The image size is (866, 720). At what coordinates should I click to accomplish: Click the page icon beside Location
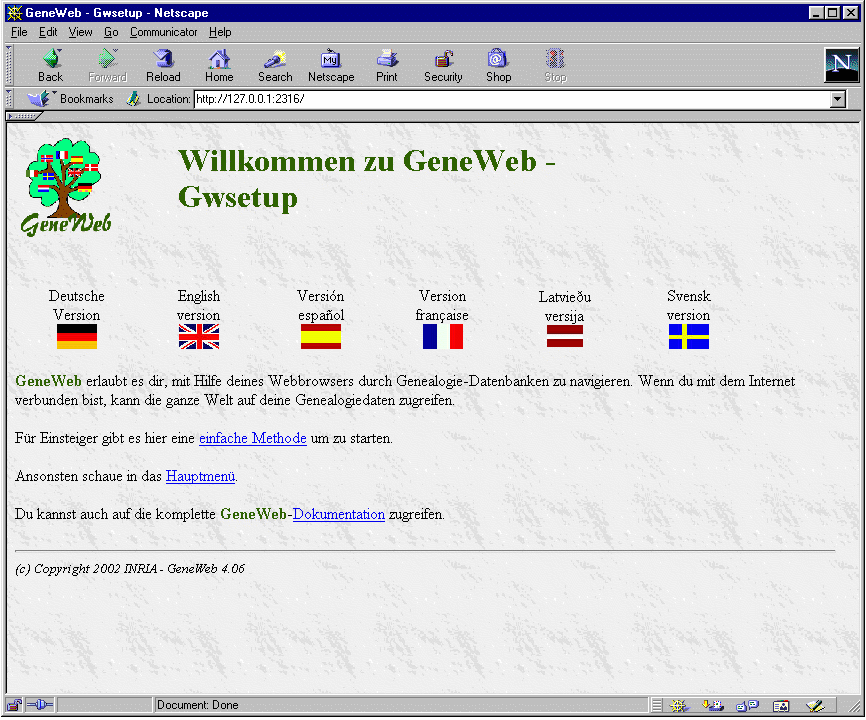click(x=133, y=99)
